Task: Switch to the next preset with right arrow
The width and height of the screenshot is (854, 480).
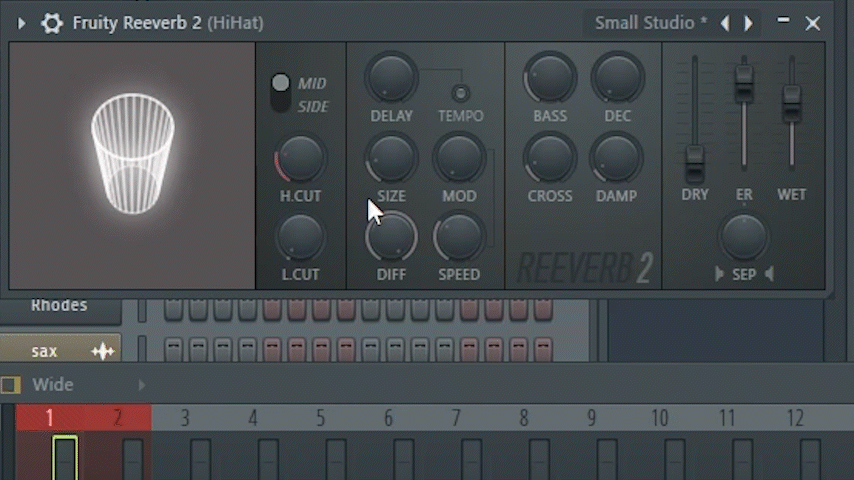Action: (x=749, y=23)
